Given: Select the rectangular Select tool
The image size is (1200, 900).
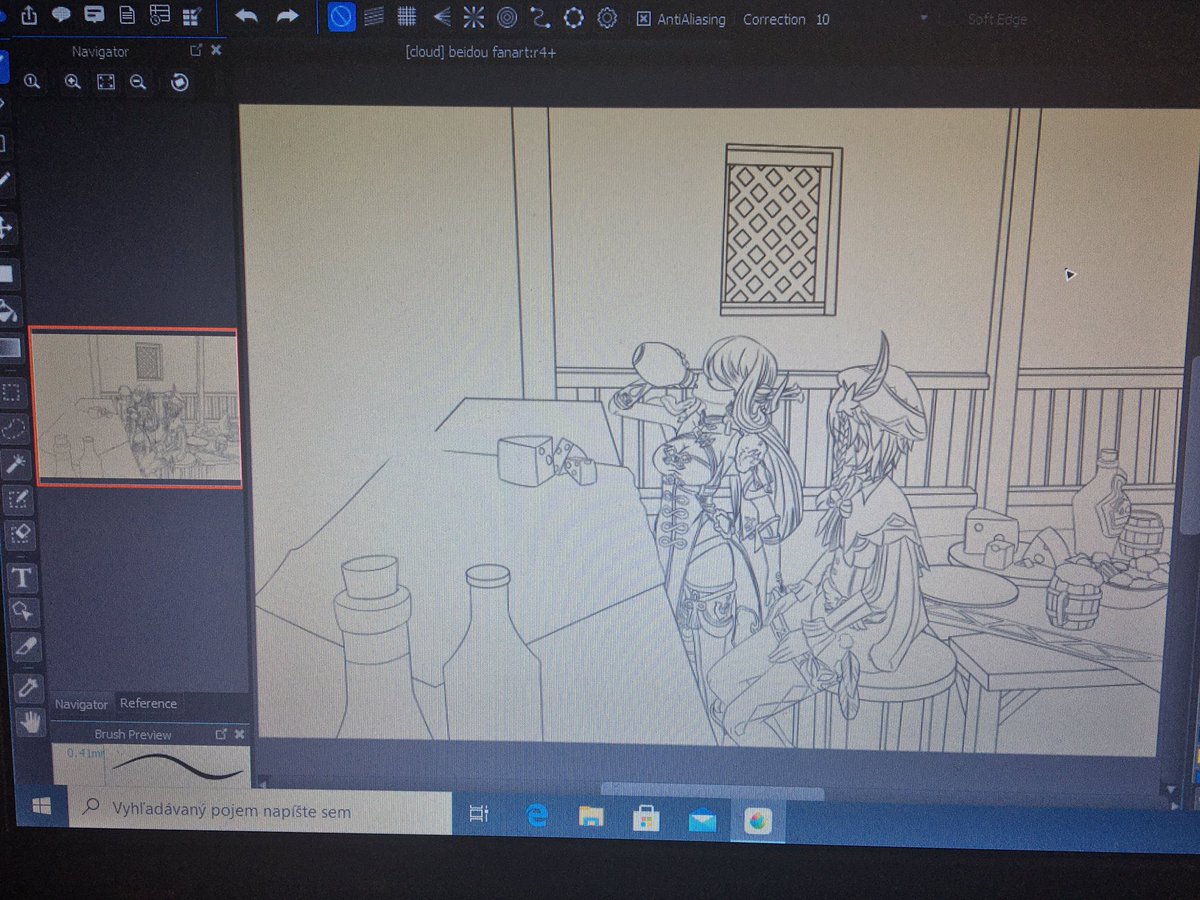Looking at the screenshot, I should click(11, 393).
